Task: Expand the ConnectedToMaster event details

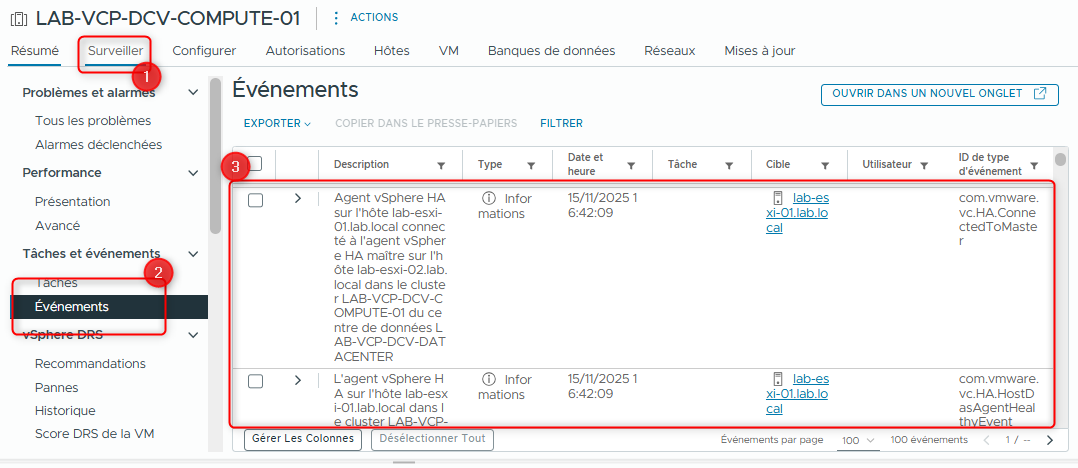Action: (x=298, y=199)
